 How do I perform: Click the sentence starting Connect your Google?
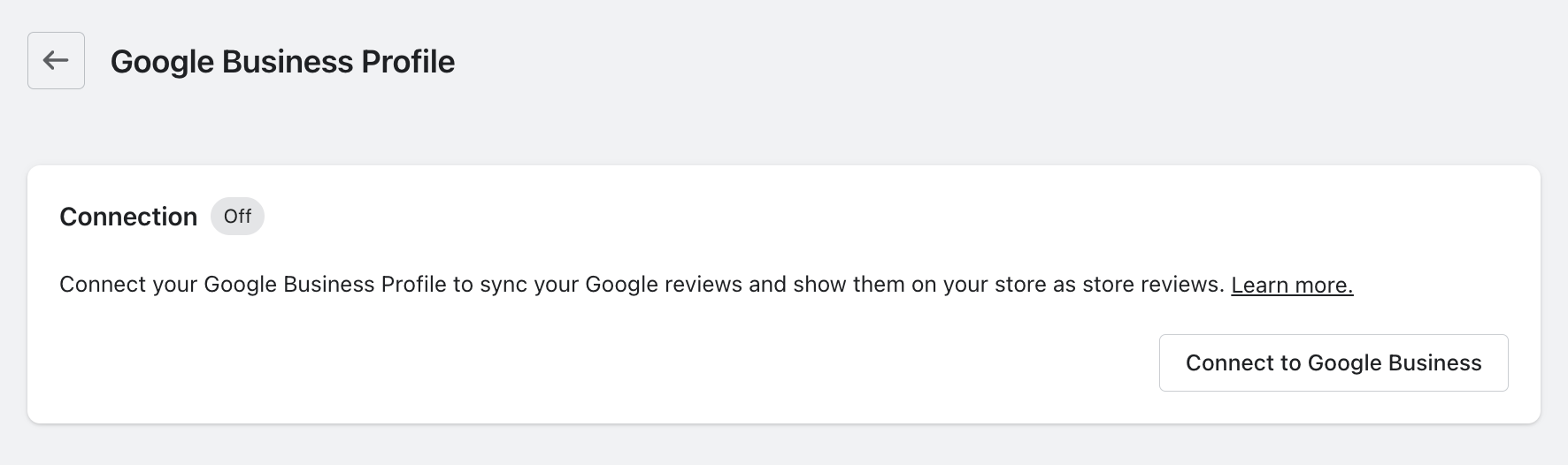pos(642,285)
